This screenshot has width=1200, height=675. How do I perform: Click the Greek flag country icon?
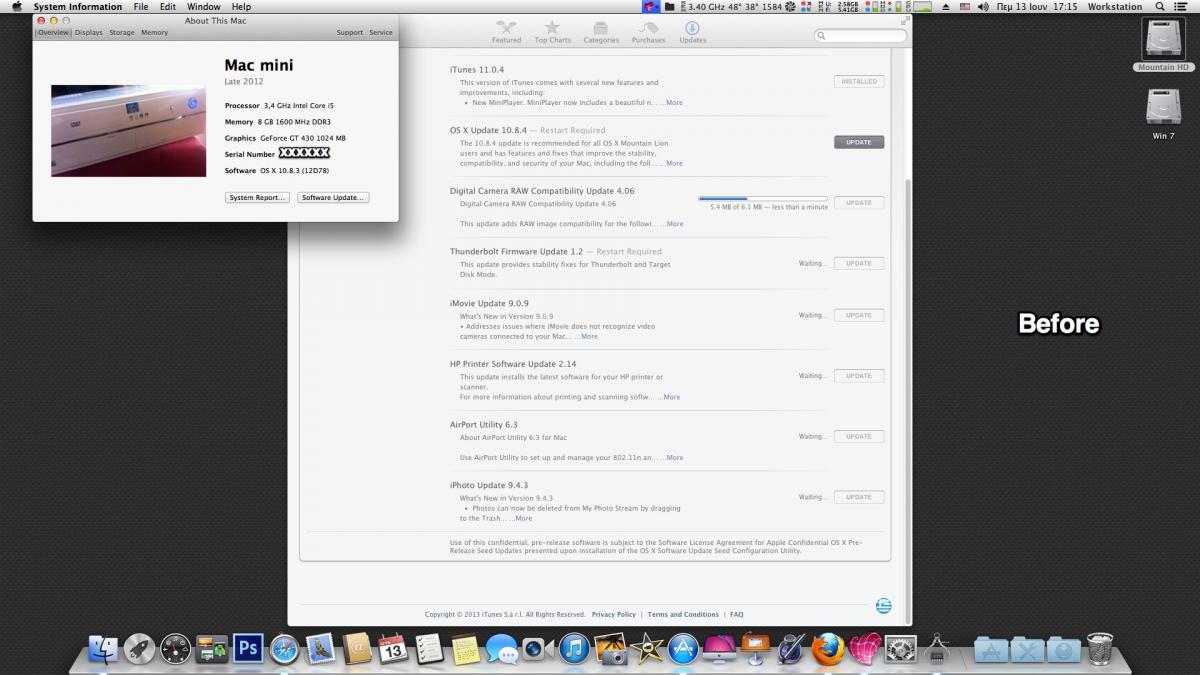click(x=884, y=606)
